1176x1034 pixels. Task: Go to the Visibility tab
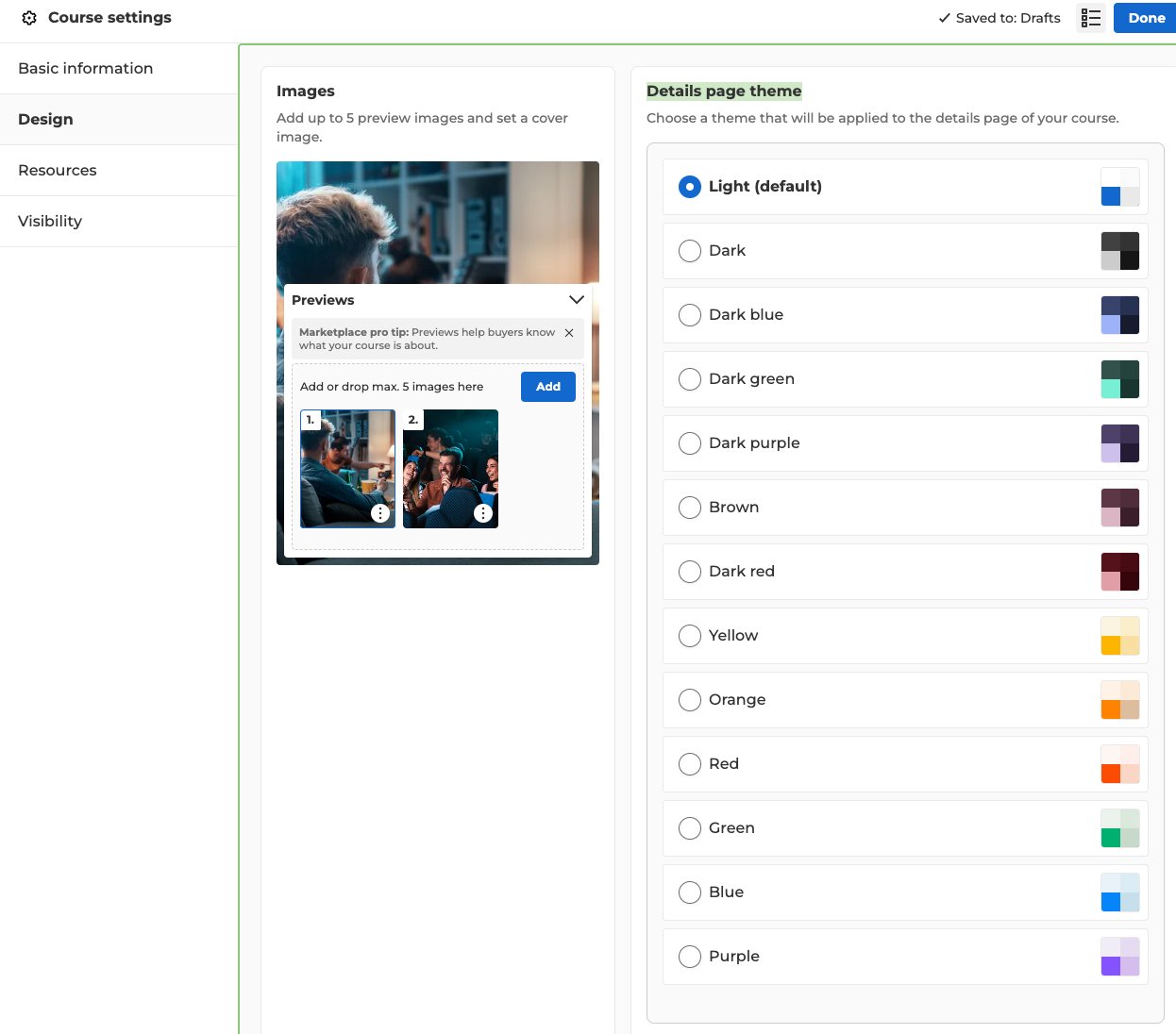click(50, 222)
